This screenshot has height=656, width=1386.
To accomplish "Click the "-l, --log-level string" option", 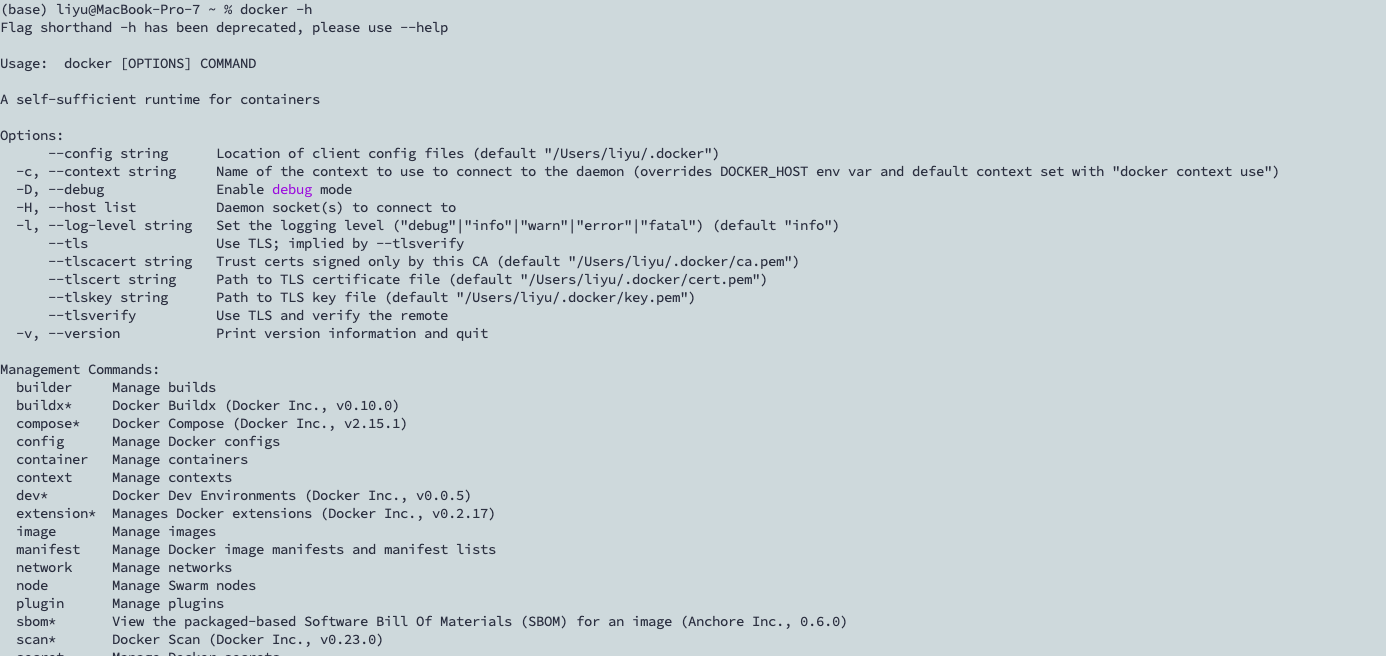I will click(x=104, y=226).
